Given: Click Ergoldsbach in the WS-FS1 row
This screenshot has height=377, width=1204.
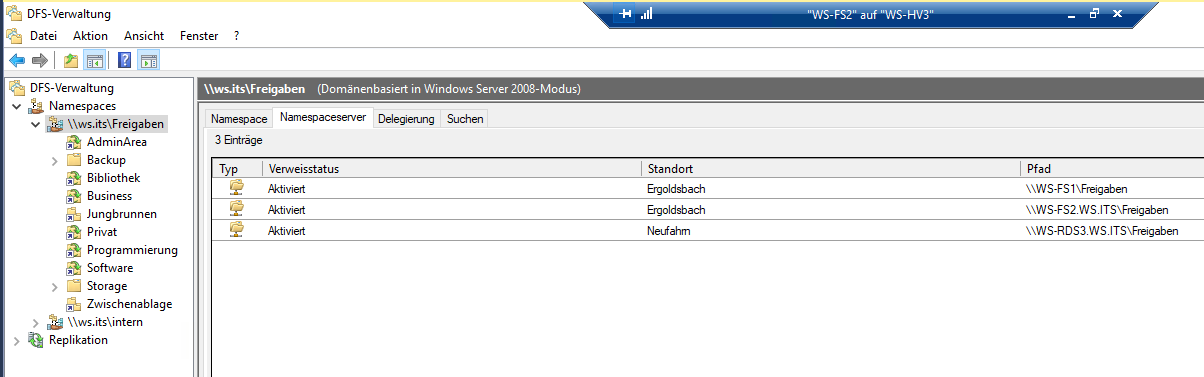Looking at the screenshot, I should point(676,188).
